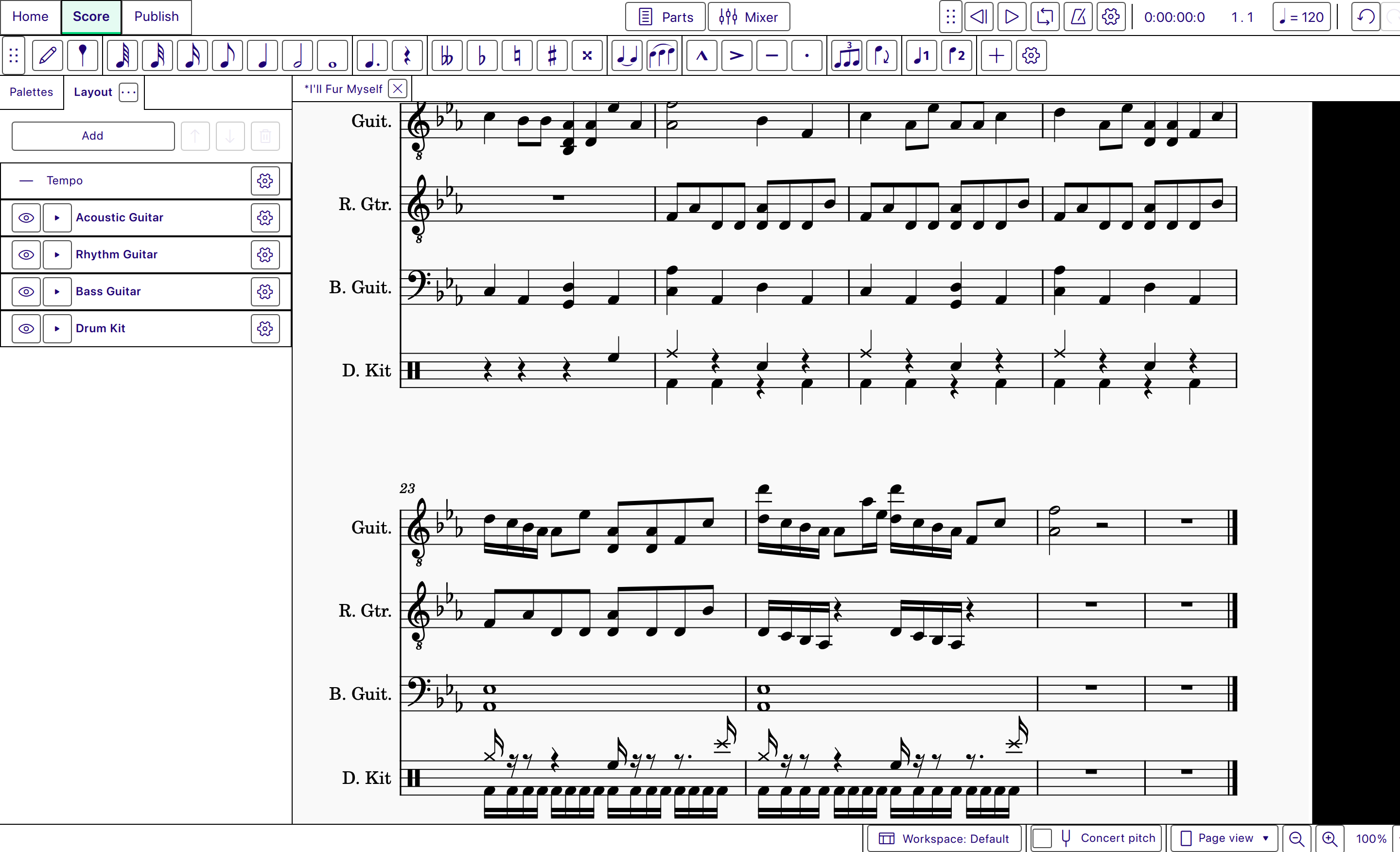
Task: Start playback with Play button
Action: 1012,17
